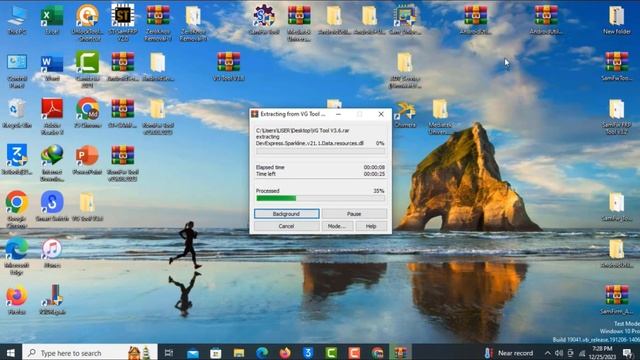640x360 pixels.
Task: Open the Mode... options
Action: (337, 226)
